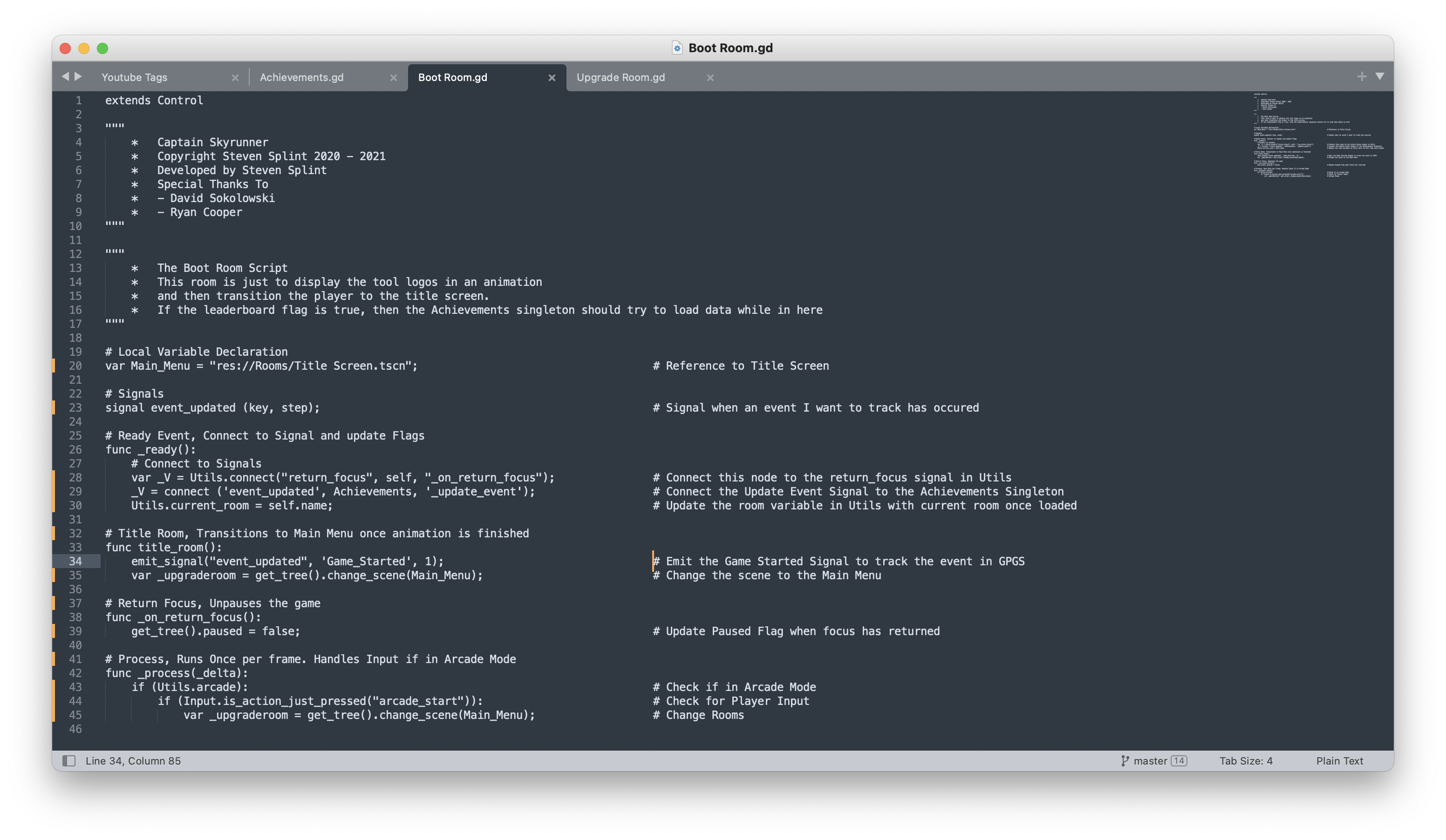Click 'signal event_updated (key, step);' text
Image resolution: width=1446 pixels, height=840 pixels.
pyautogui.click(x=212, y=408)
